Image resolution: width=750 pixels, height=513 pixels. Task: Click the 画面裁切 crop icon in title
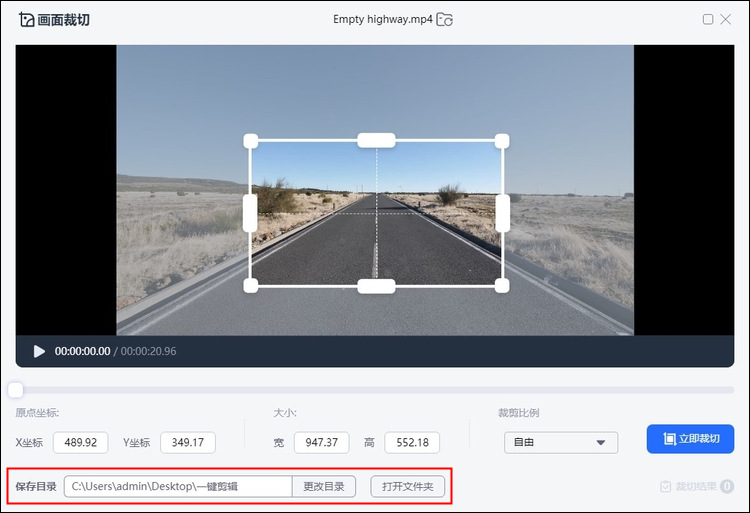(x=26, y=19)
